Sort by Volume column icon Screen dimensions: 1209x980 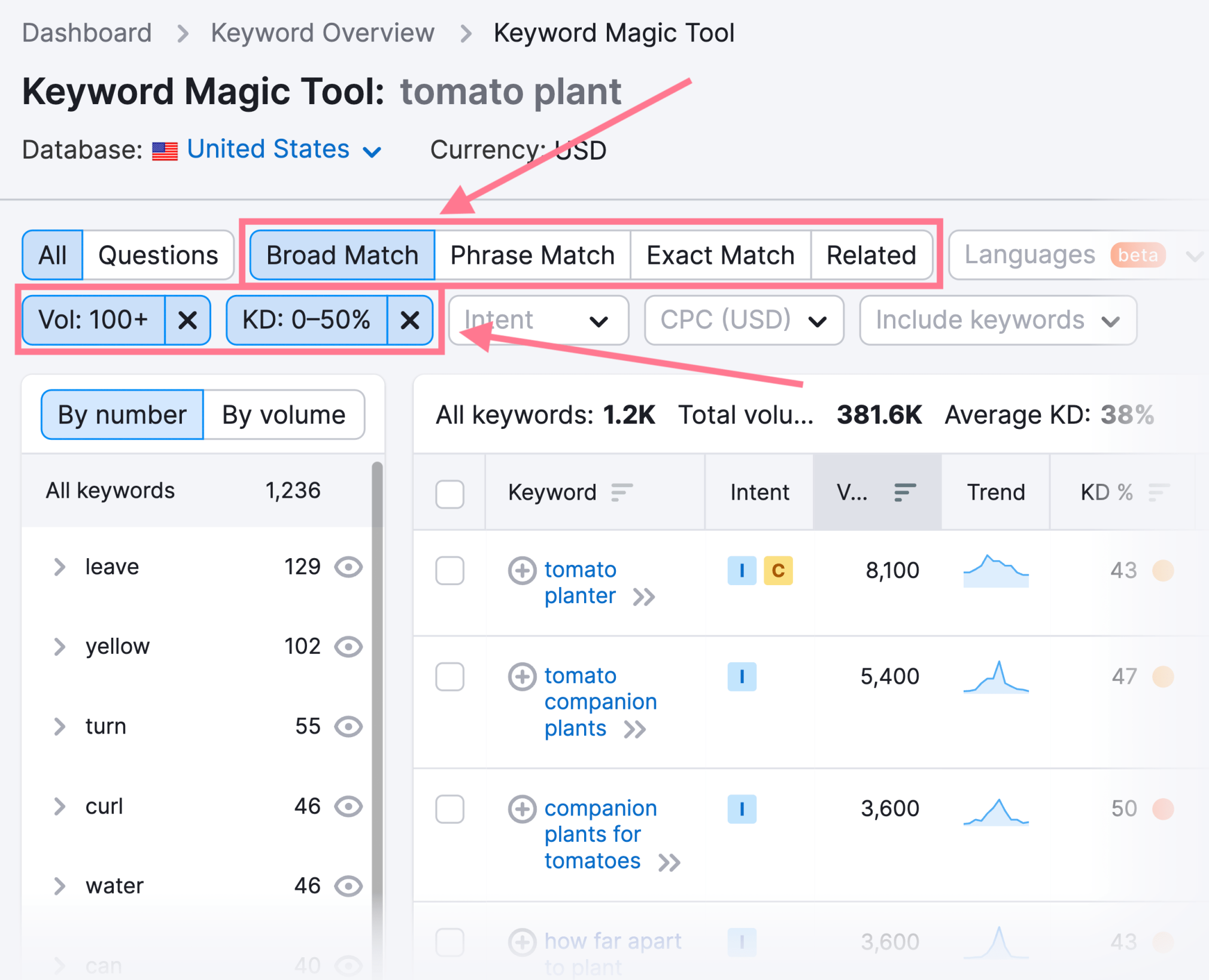905,492
